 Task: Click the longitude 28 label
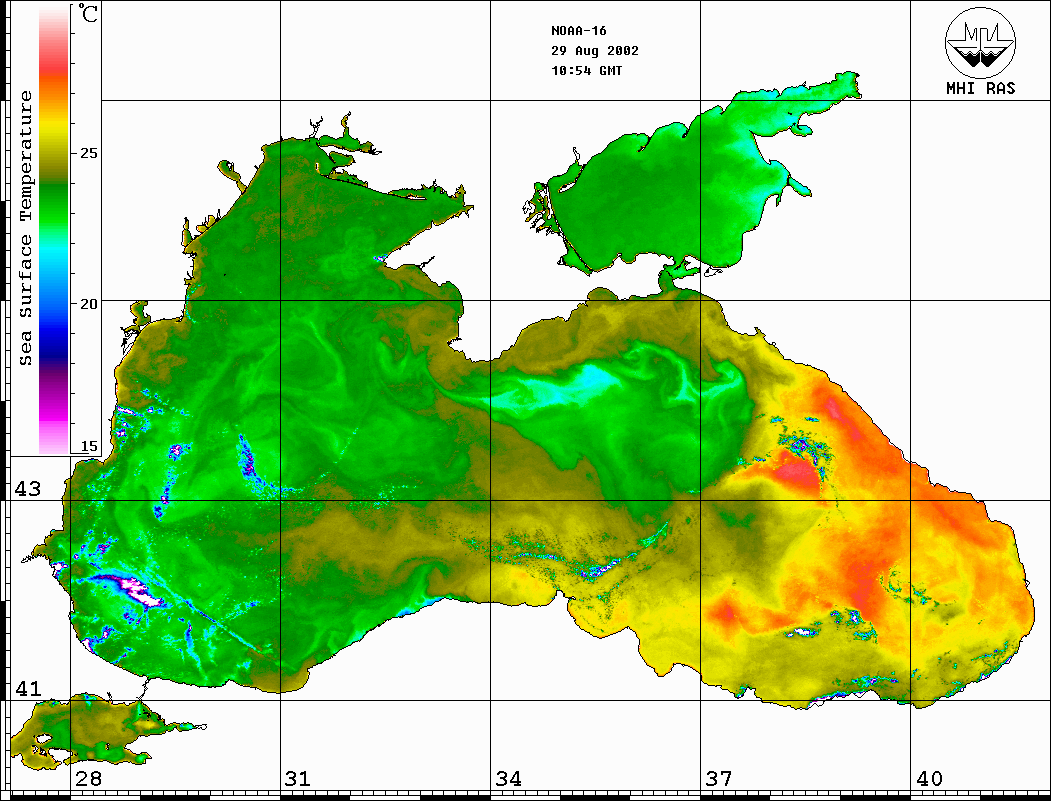pyautogui.click(x=88, y=779)
